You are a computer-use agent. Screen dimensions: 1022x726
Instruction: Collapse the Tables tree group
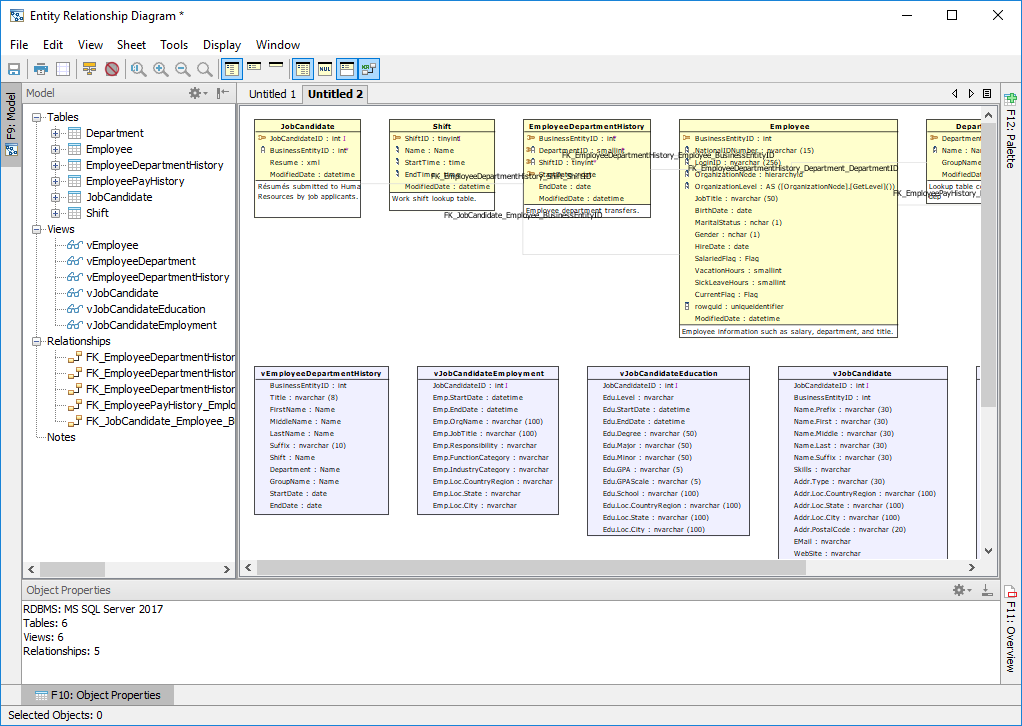coord(38,117)
